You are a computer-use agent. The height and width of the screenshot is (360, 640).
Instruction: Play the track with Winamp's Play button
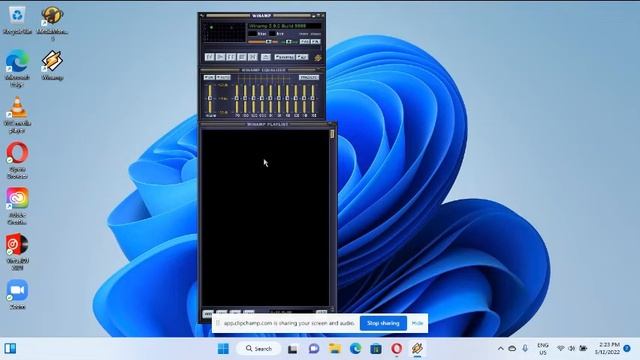tap(220, 57)
